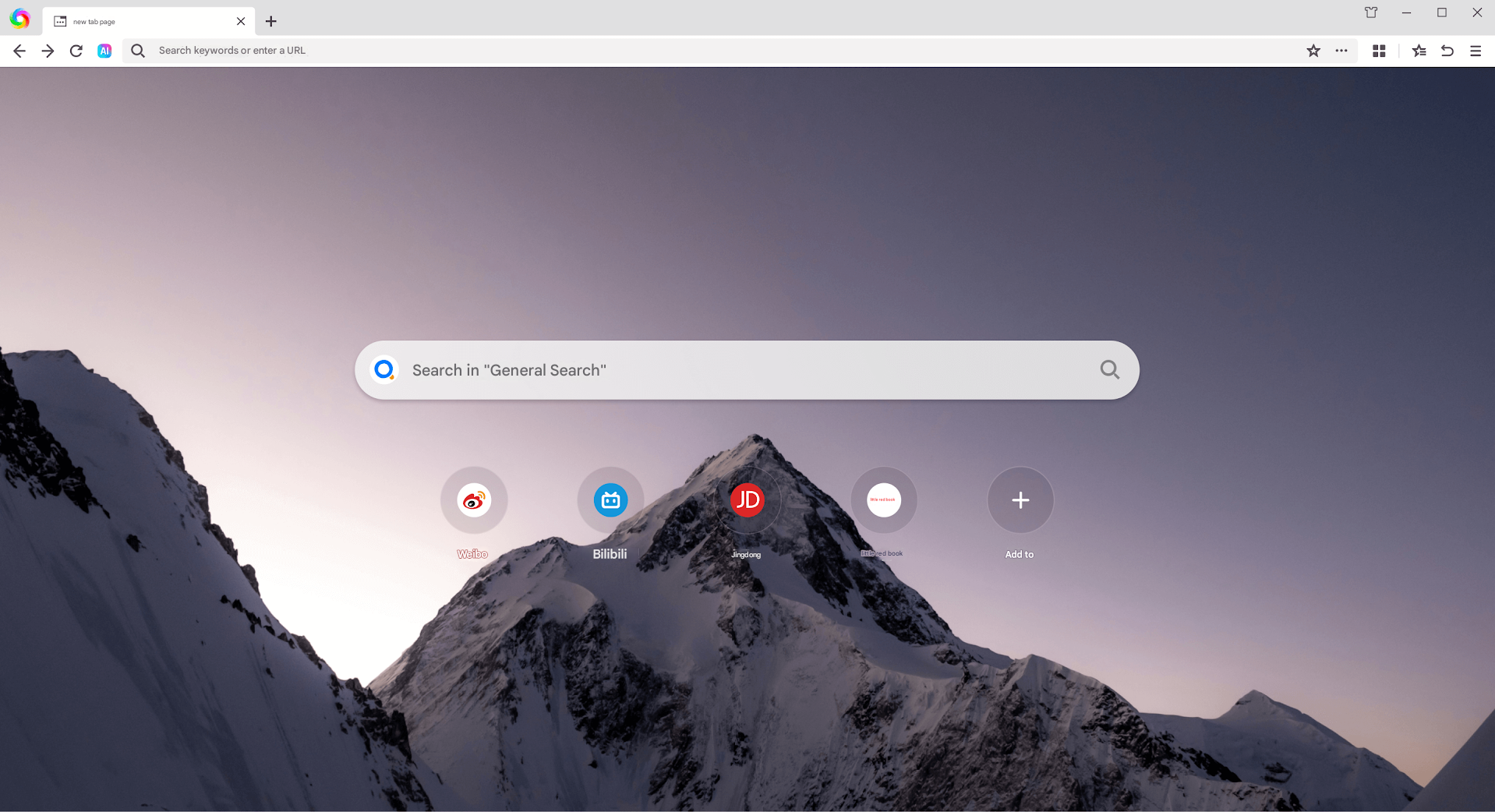Open the three-dot options dropdown
This screenshot has width=1495, height=812.
pos(1341,51)
